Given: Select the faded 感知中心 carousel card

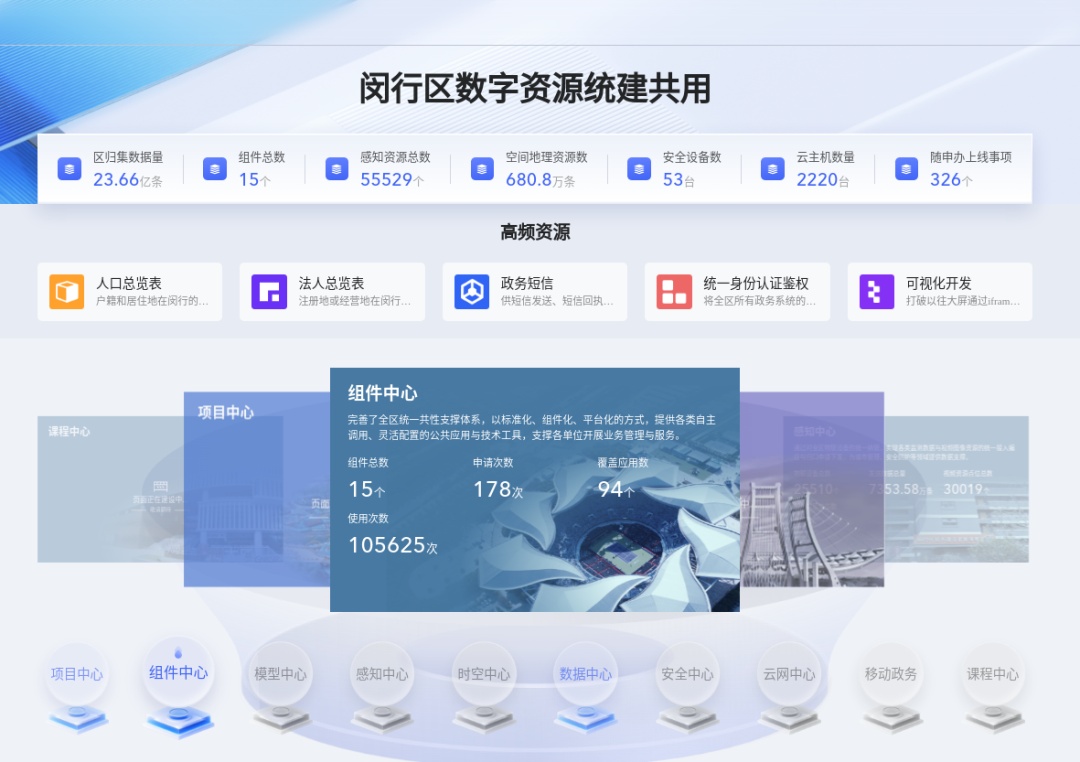Looking at the screenshot, I should 957,489.
